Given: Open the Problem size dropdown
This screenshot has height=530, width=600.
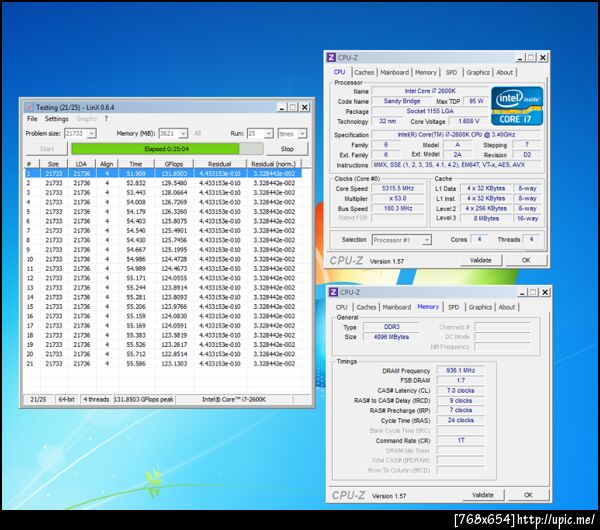Looking at the screenshot, I should 91,134.
